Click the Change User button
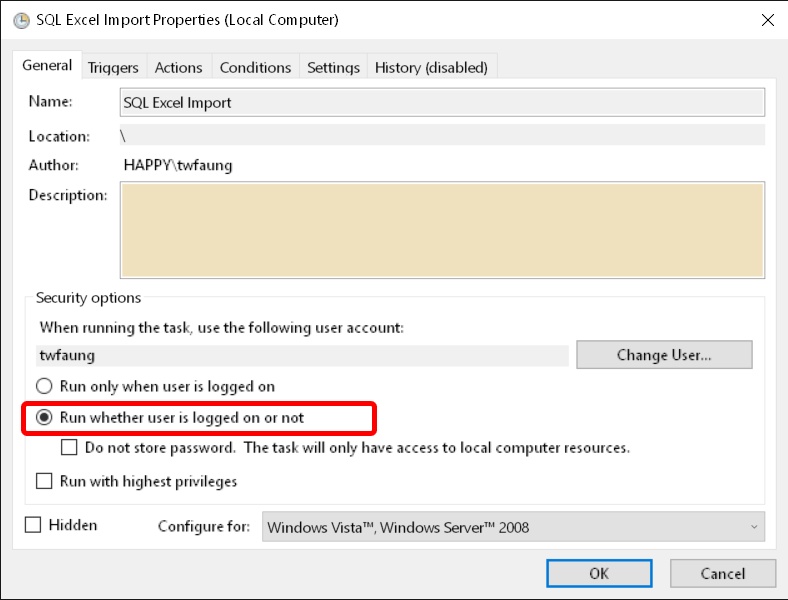The height and width of the screenshot is (600, 788). tap(664, 355)
